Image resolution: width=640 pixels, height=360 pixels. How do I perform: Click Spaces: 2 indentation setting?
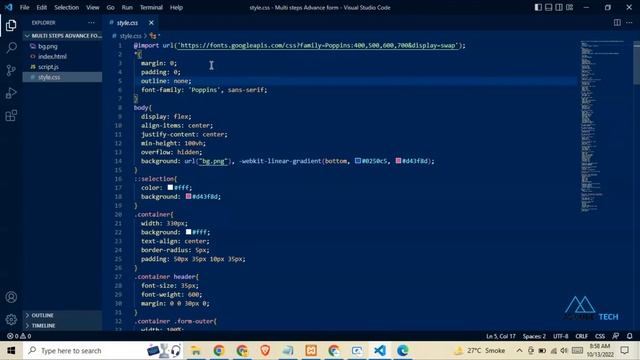pyautogui.click(x=534, y=336)
